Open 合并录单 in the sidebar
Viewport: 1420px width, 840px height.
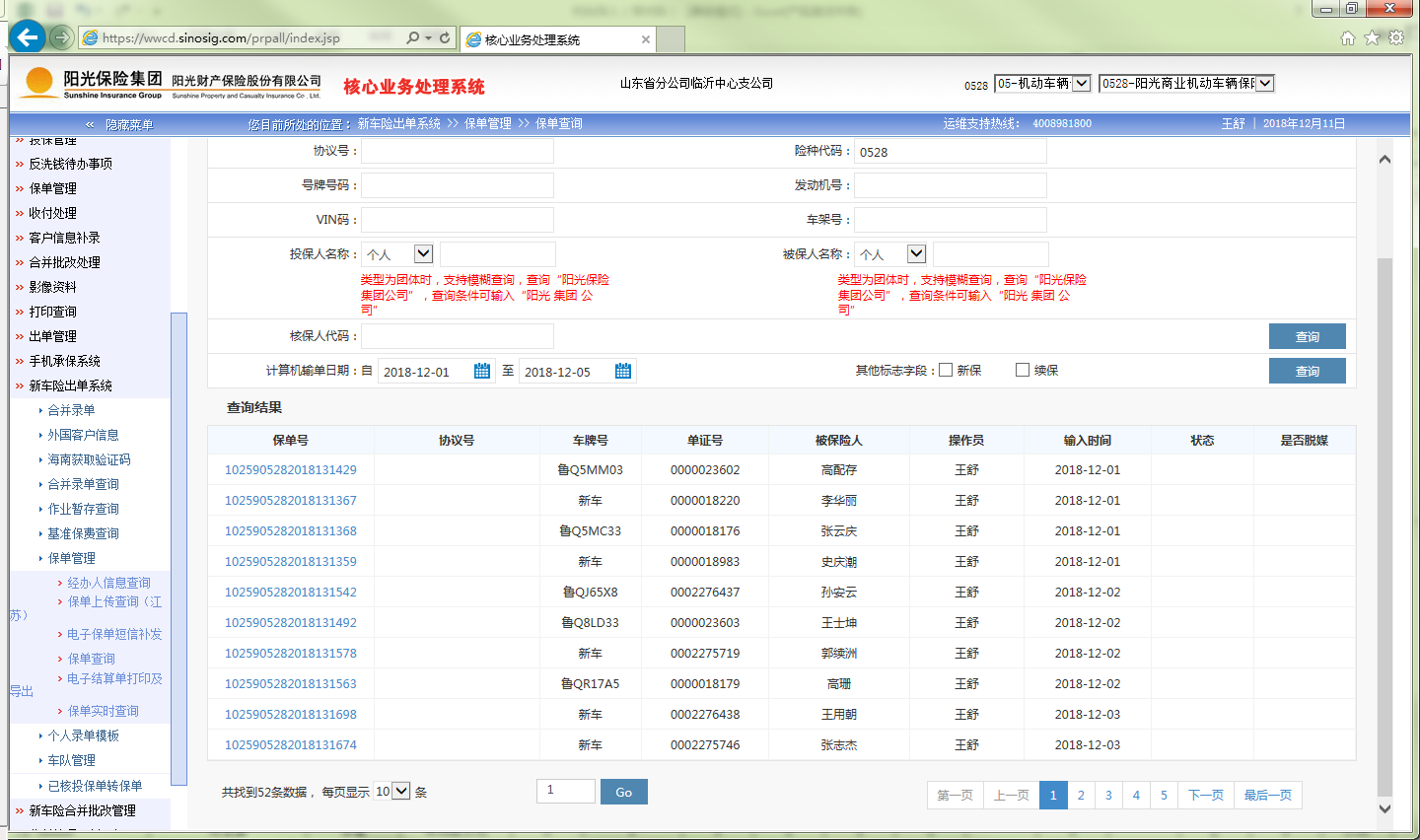tap(71, 410)
